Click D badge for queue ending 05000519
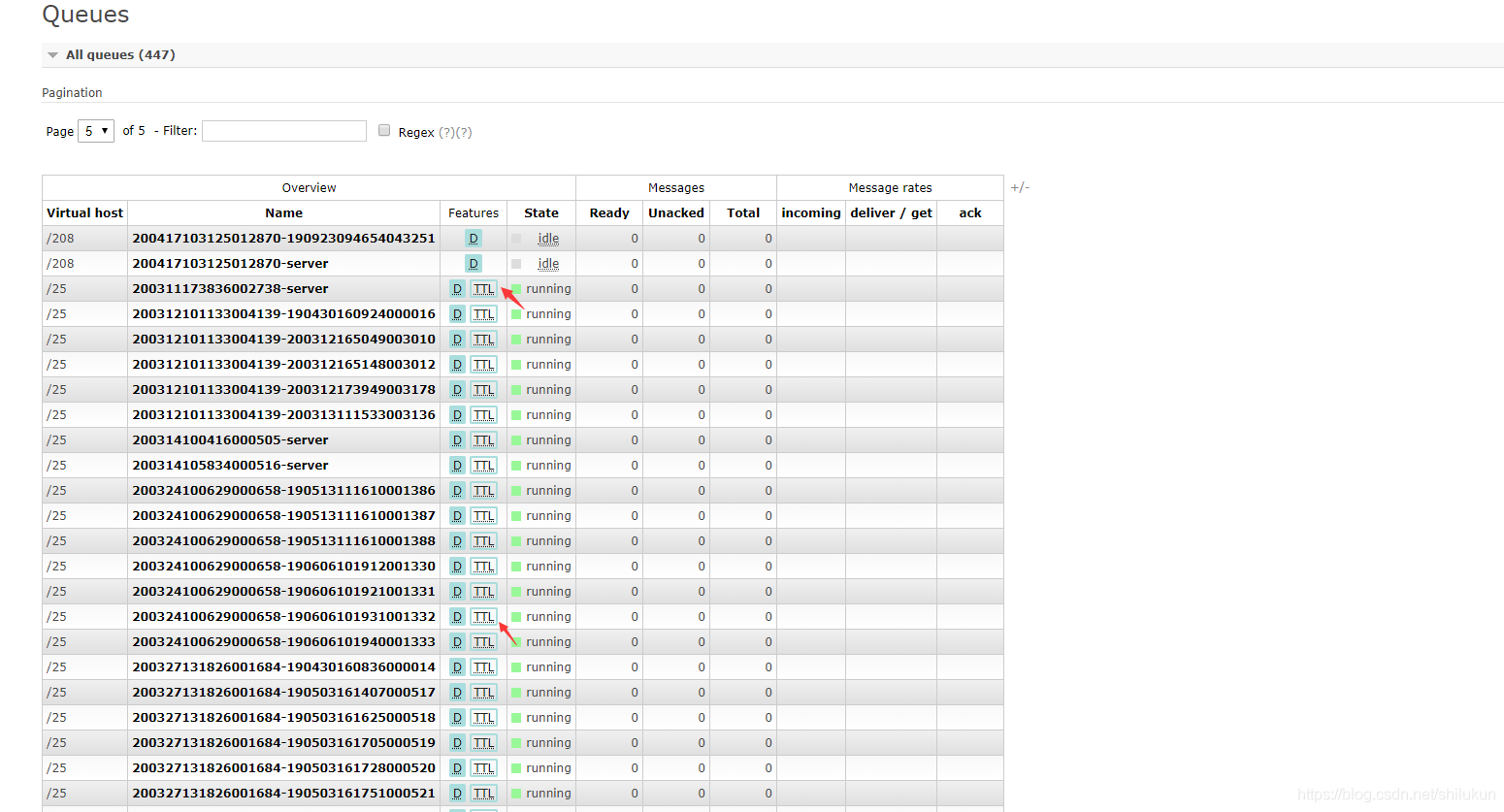1504x812 pixels. tap(457, 743)
